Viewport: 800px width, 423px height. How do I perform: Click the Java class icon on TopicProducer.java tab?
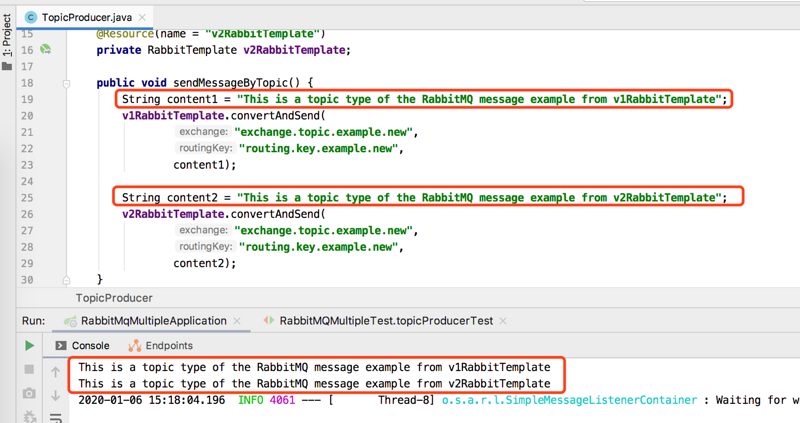coord(31,17)
